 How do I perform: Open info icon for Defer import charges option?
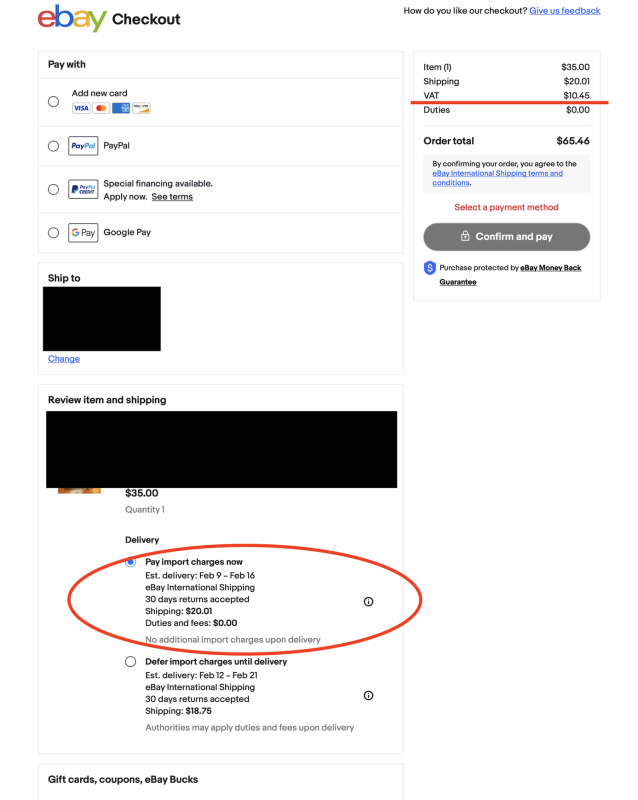369,695
